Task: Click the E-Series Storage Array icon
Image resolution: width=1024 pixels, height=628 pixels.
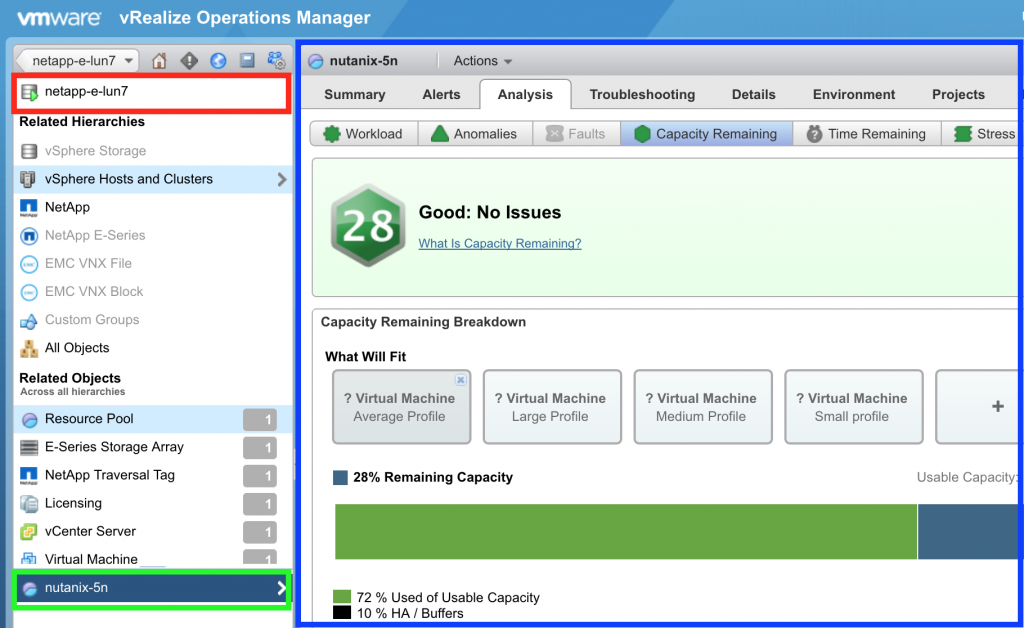Action: coord(29,447)
